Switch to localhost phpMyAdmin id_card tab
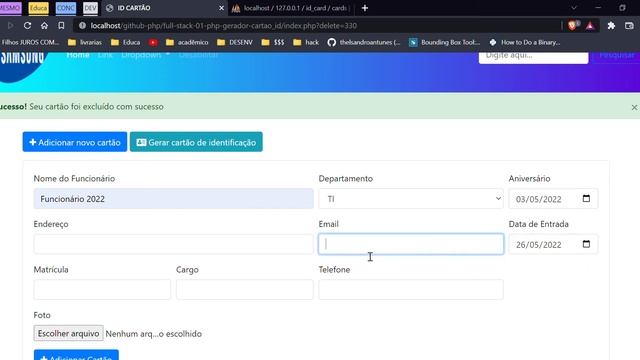Screen dimensions: 640x360 coord(291,8)
